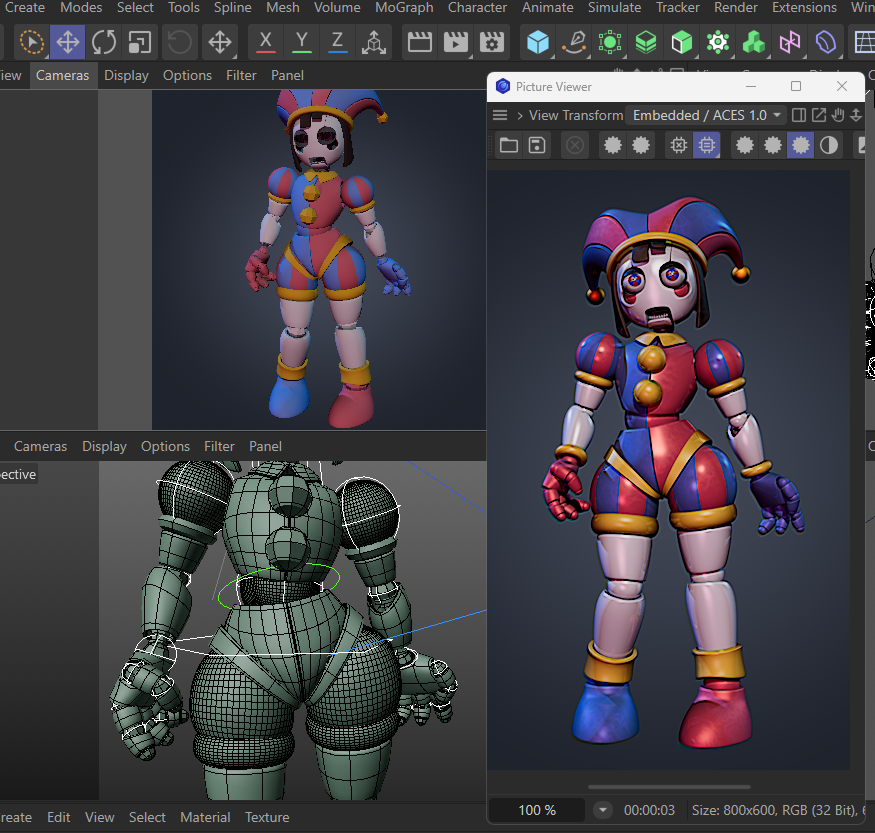Open top viewport Cameras menu
The width and height of the screenshot is (875, 833).
(62, 75)
